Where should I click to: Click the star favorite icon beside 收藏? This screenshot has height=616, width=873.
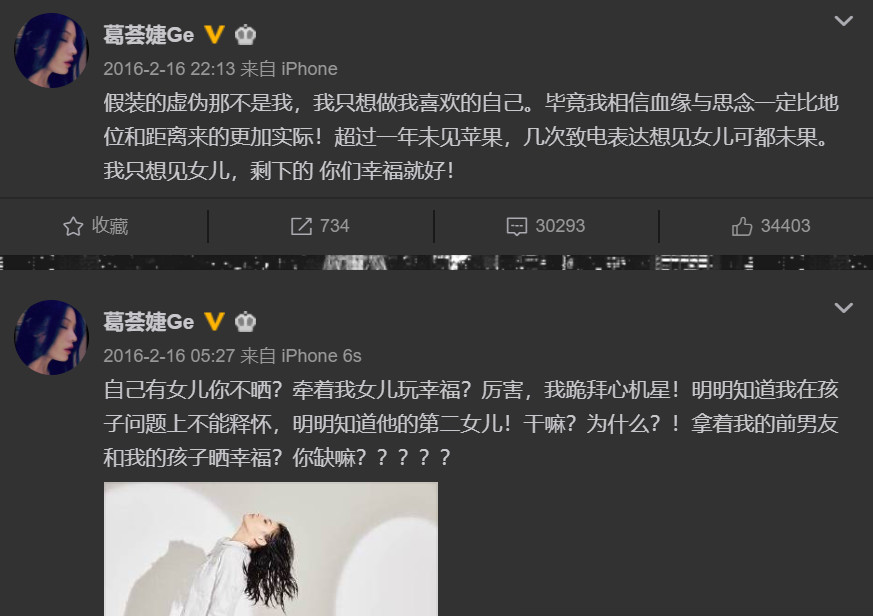73,227
